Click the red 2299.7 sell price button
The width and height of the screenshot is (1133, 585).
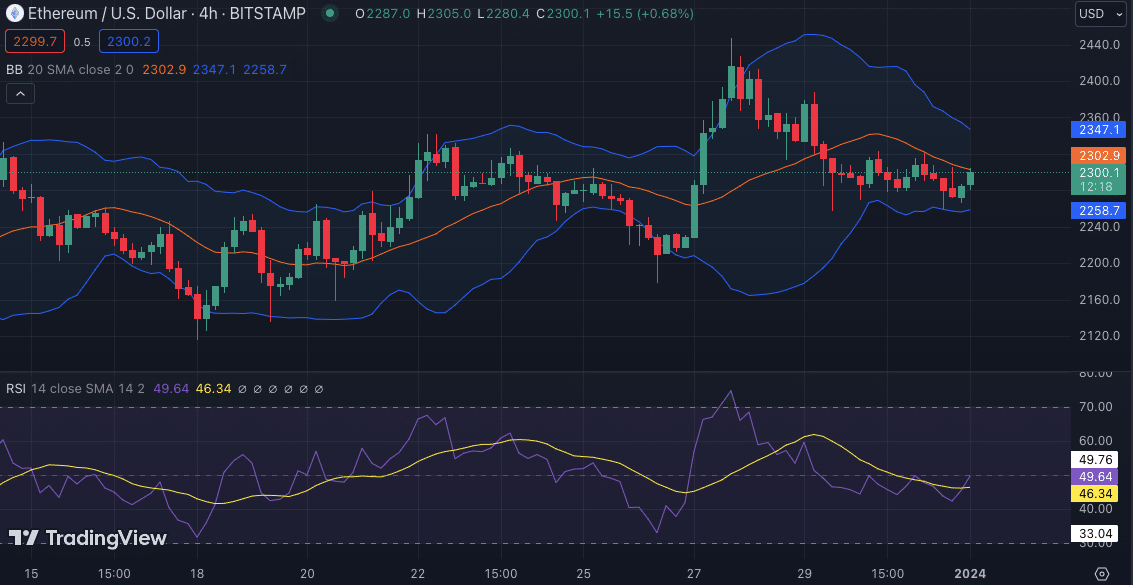(x=35, y=41)
